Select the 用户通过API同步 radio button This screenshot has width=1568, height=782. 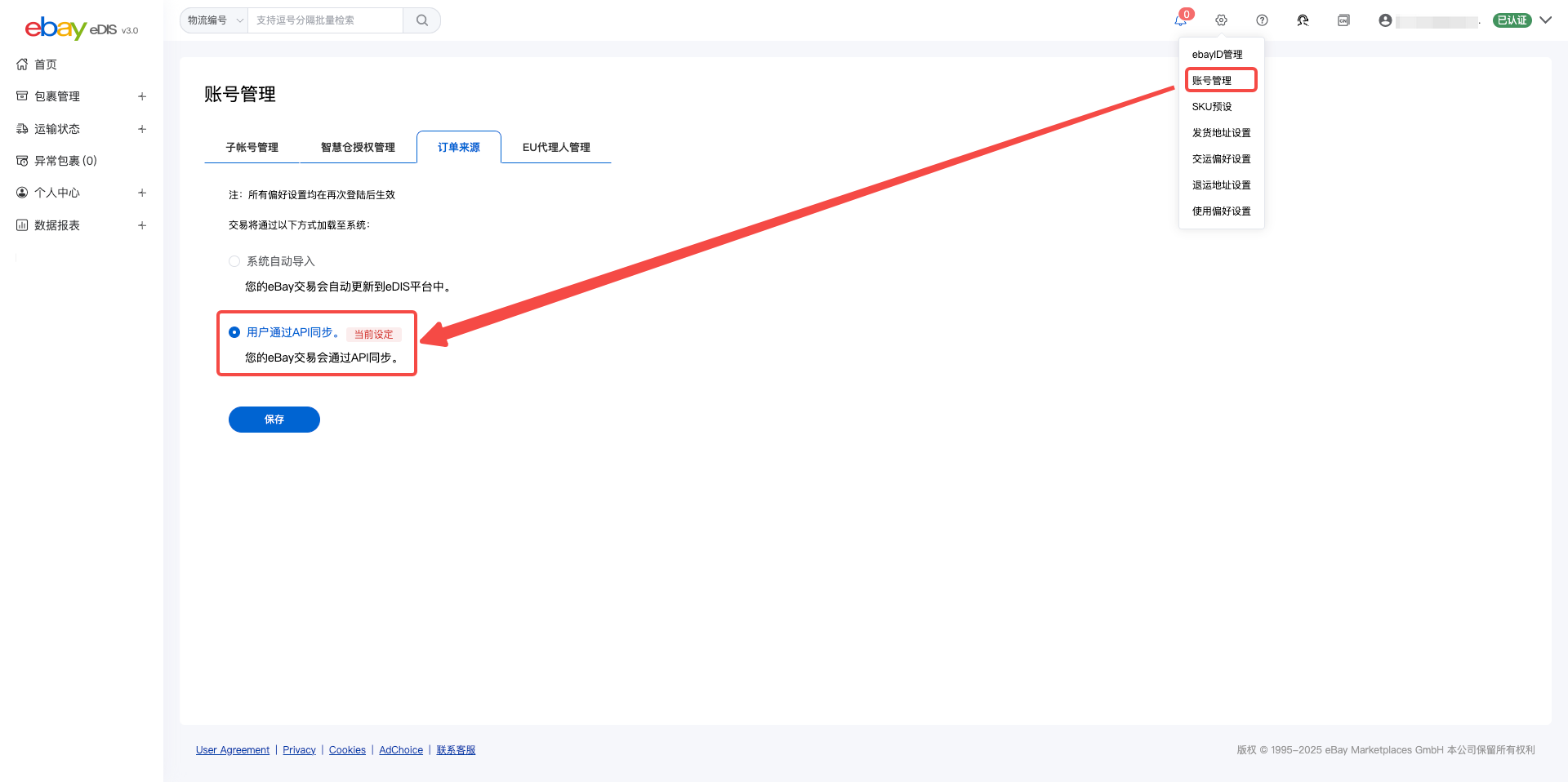234,332
